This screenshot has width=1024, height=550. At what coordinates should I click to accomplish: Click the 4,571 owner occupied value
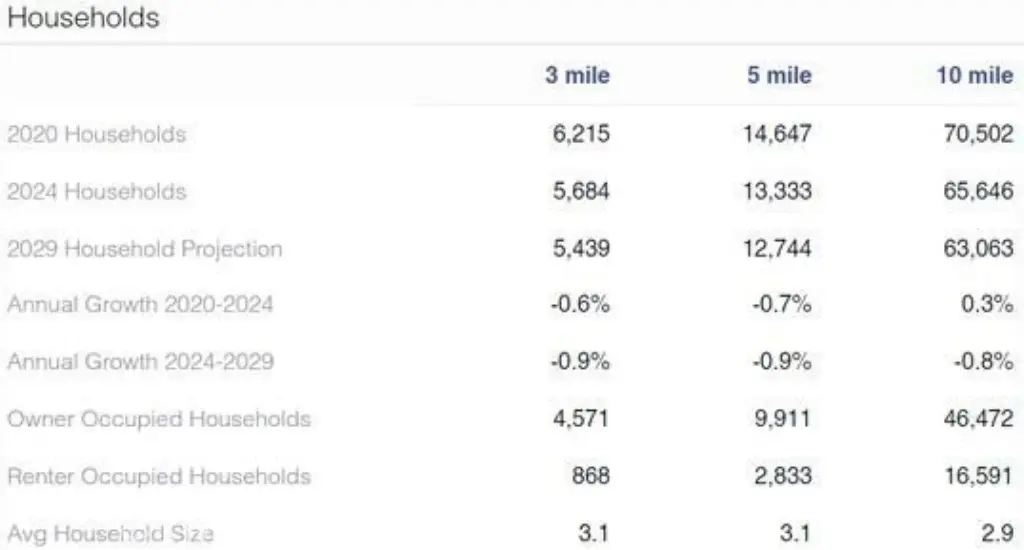click(580, 419)
